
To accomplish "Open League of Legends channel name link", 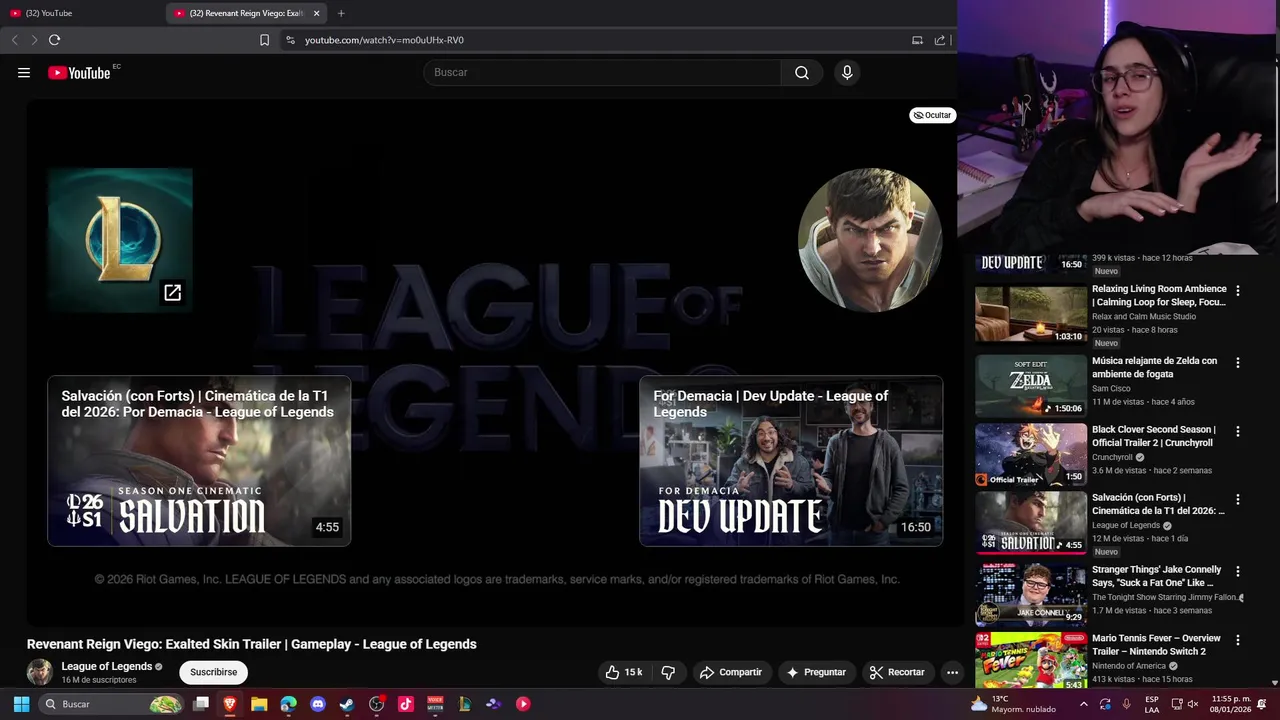I will [x=107, y=666].
